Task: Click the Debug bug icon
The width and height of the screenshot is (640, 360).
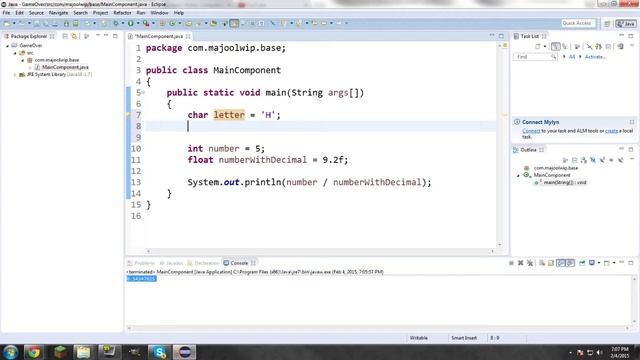Action: 115,23
